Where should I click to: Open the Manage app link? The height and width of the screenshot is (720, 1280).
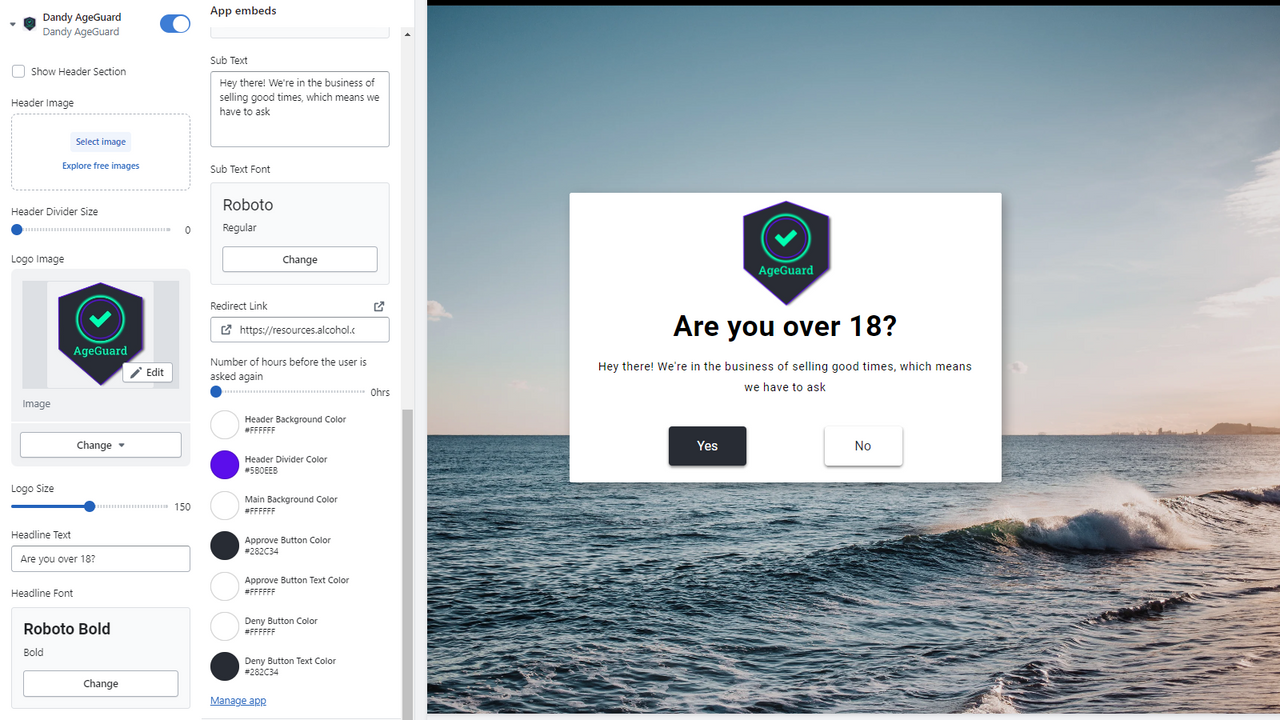[x=238, y=701]
